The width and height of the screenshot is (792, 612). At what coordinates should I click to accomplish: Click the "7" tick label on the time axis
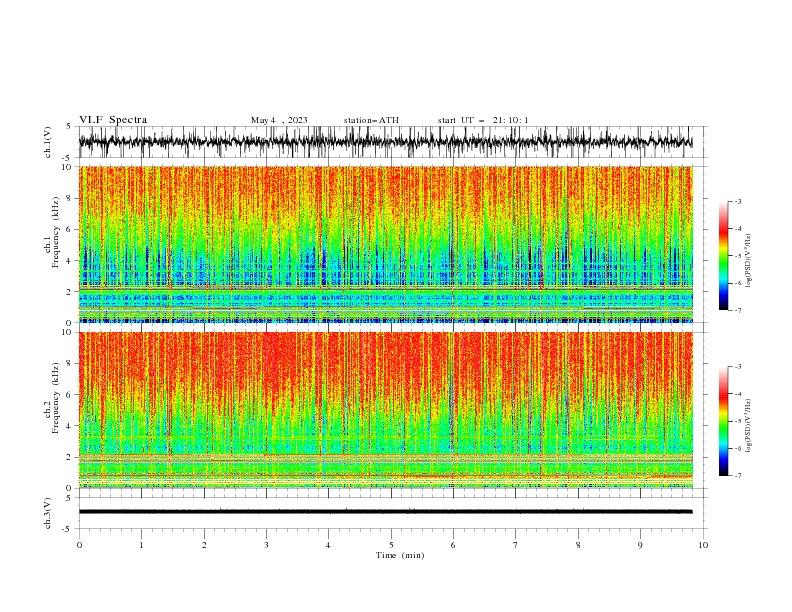pyautogui.click(x=516, y=545)
